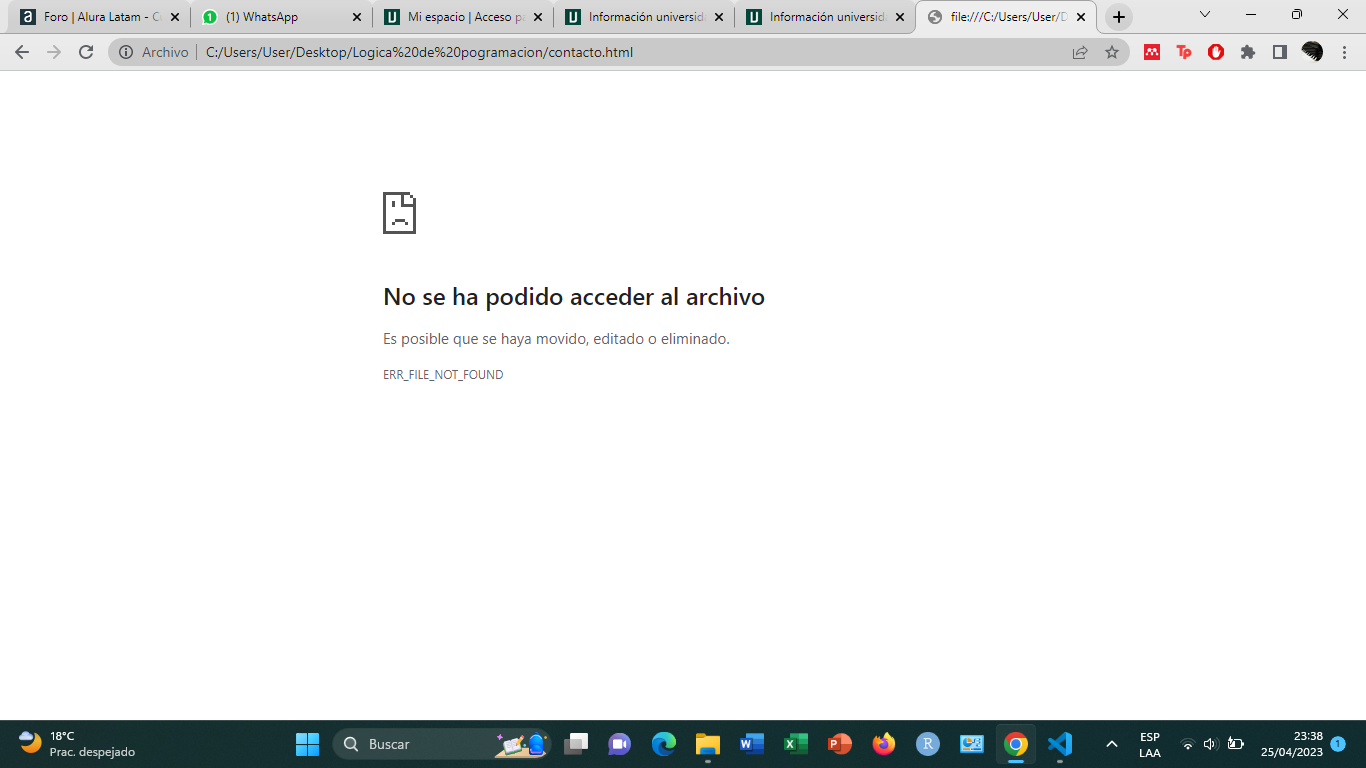Open the weather widget 18°C
Image resolution: width=1366 pixels, height=768 pixels.
pos(76,744)
